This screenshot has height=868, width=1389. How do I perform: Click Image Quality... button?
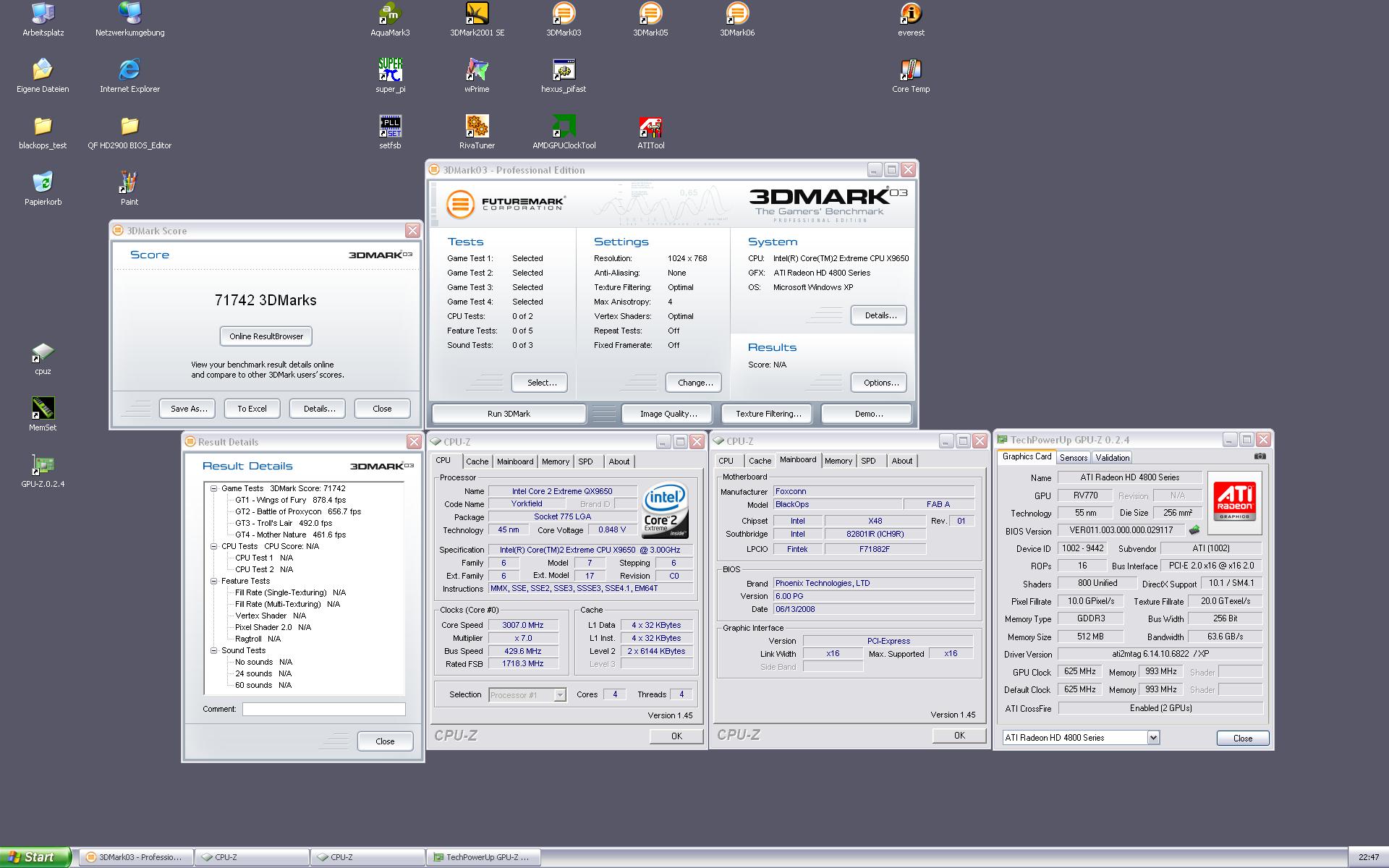click(x=668, y=414)
